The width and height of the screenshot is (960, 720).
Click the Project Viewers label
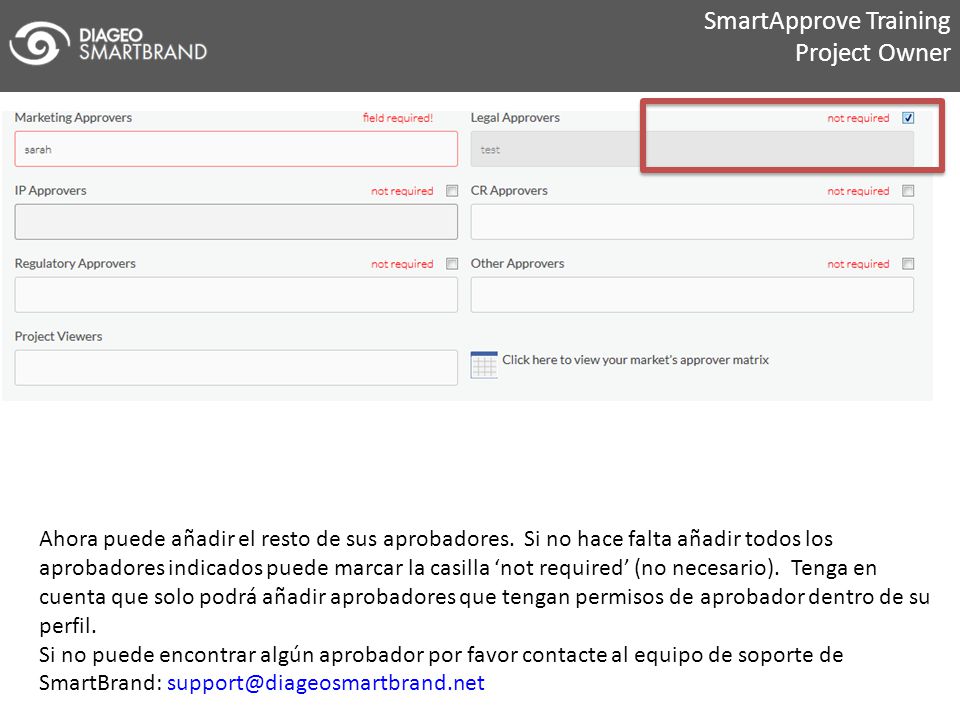point(58,336)
